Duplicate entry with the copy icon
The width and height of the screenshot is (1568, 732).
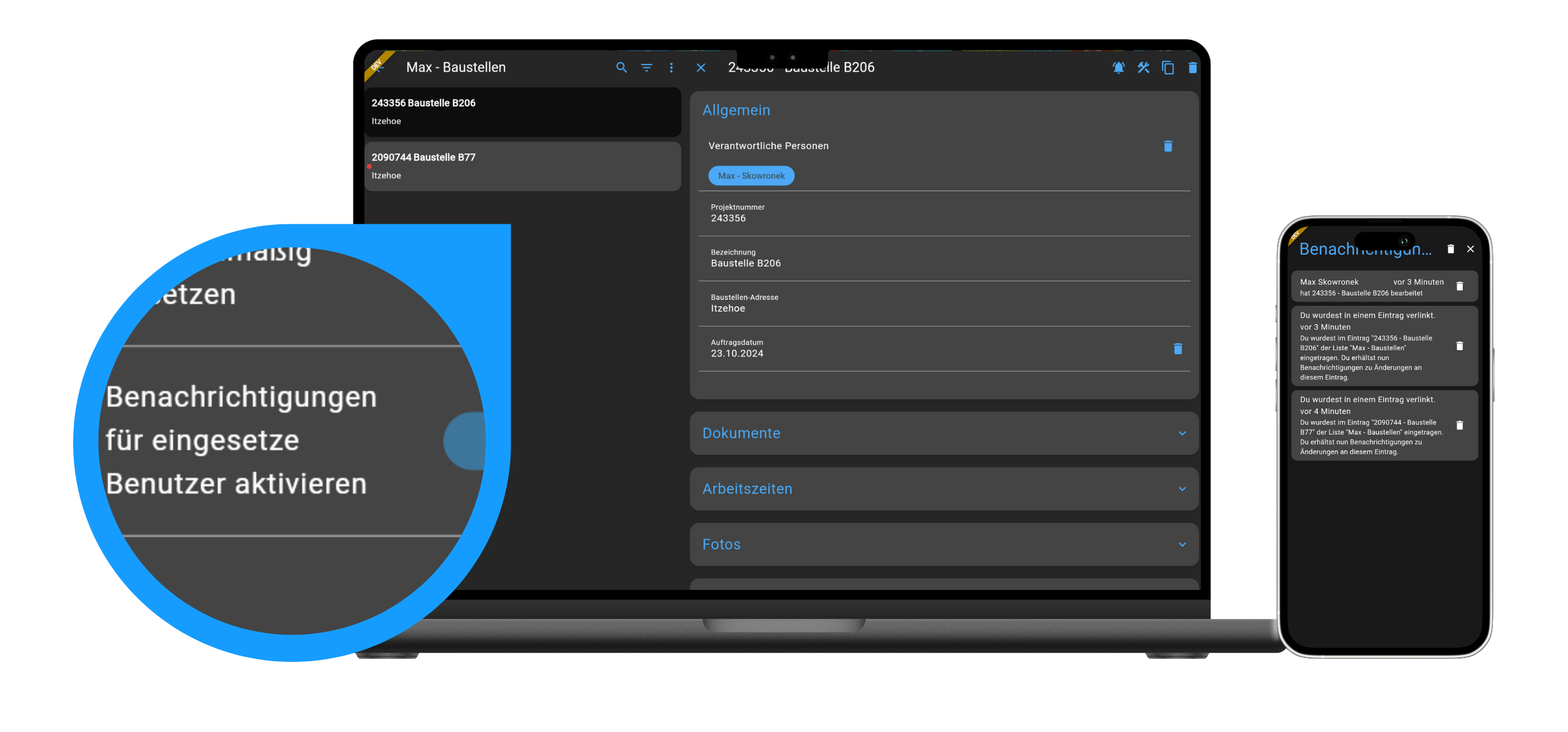(x=1168, y=67)
